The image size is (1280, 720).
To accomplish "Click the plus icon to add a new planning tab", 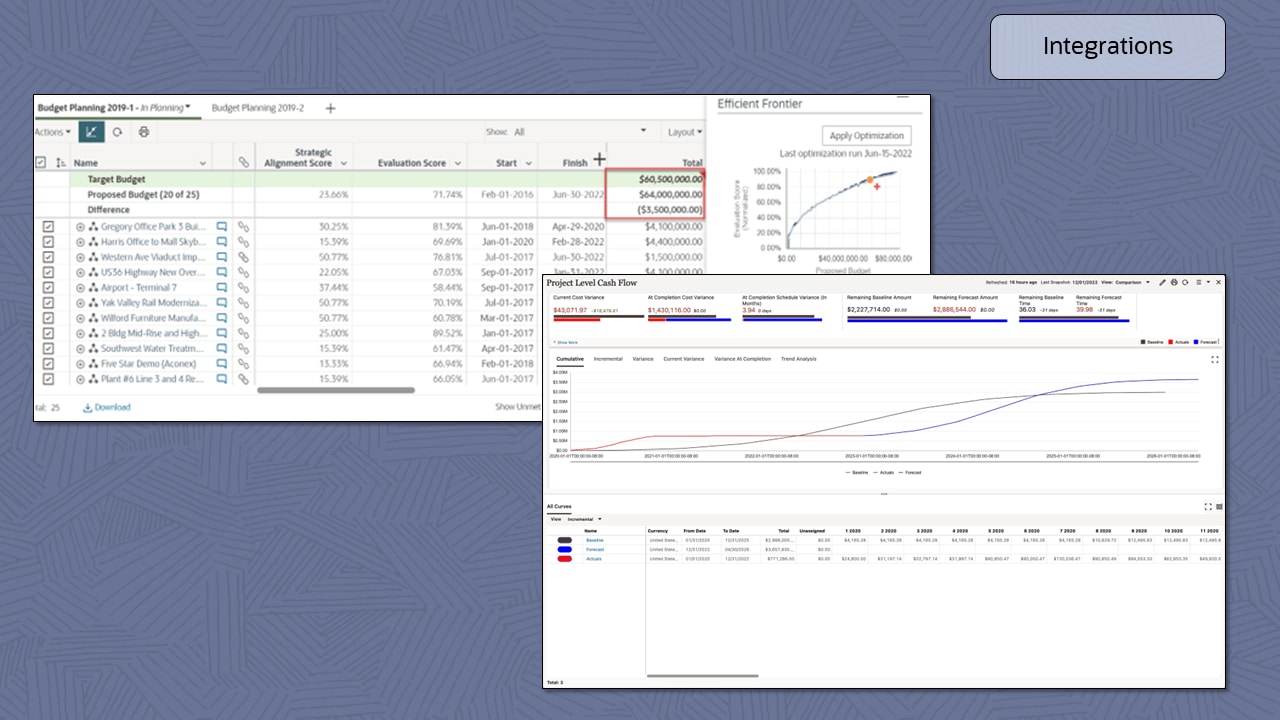I will tap(330, 107).
